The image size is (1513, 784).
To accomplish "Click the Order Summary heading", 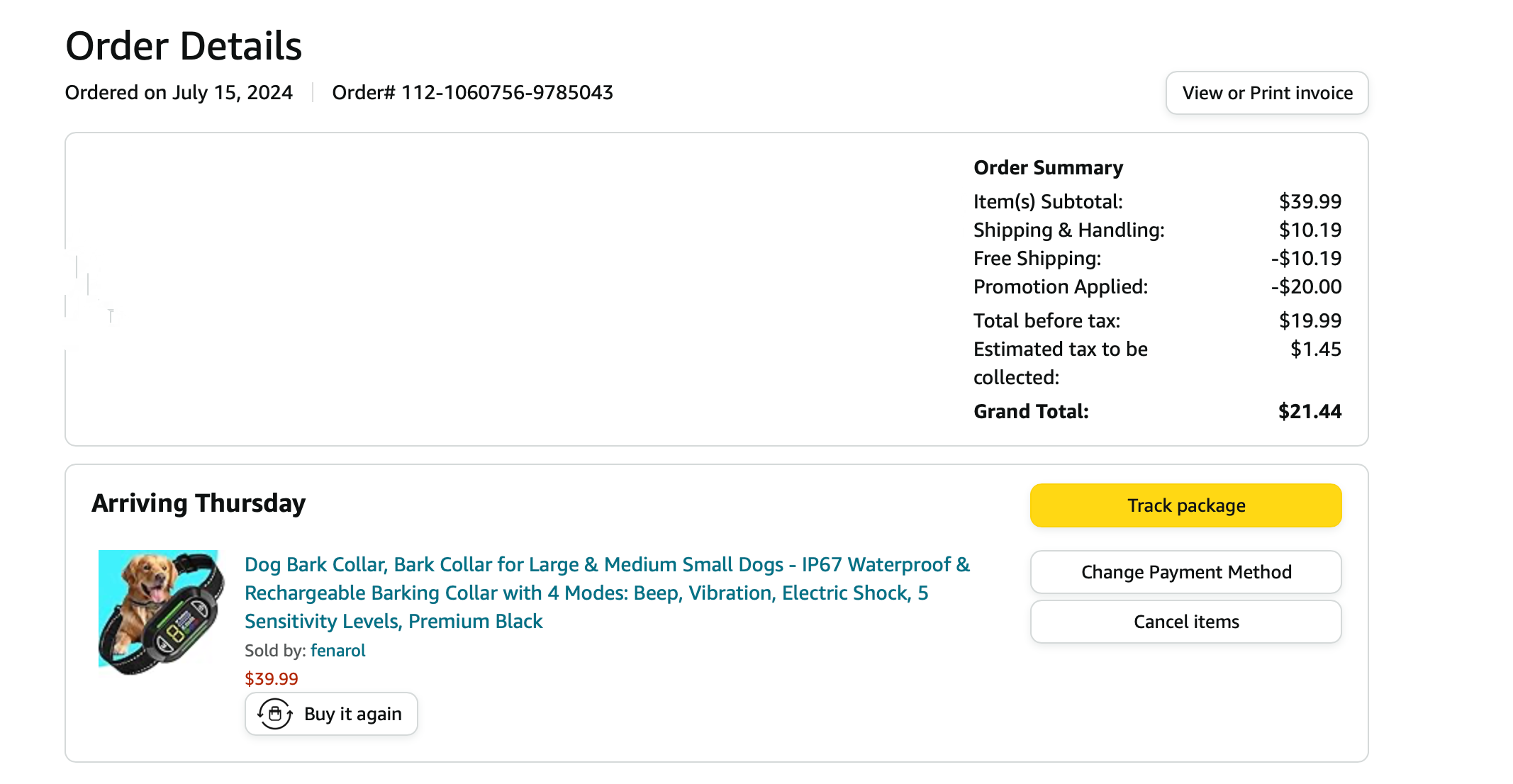I will point(1048,168).
